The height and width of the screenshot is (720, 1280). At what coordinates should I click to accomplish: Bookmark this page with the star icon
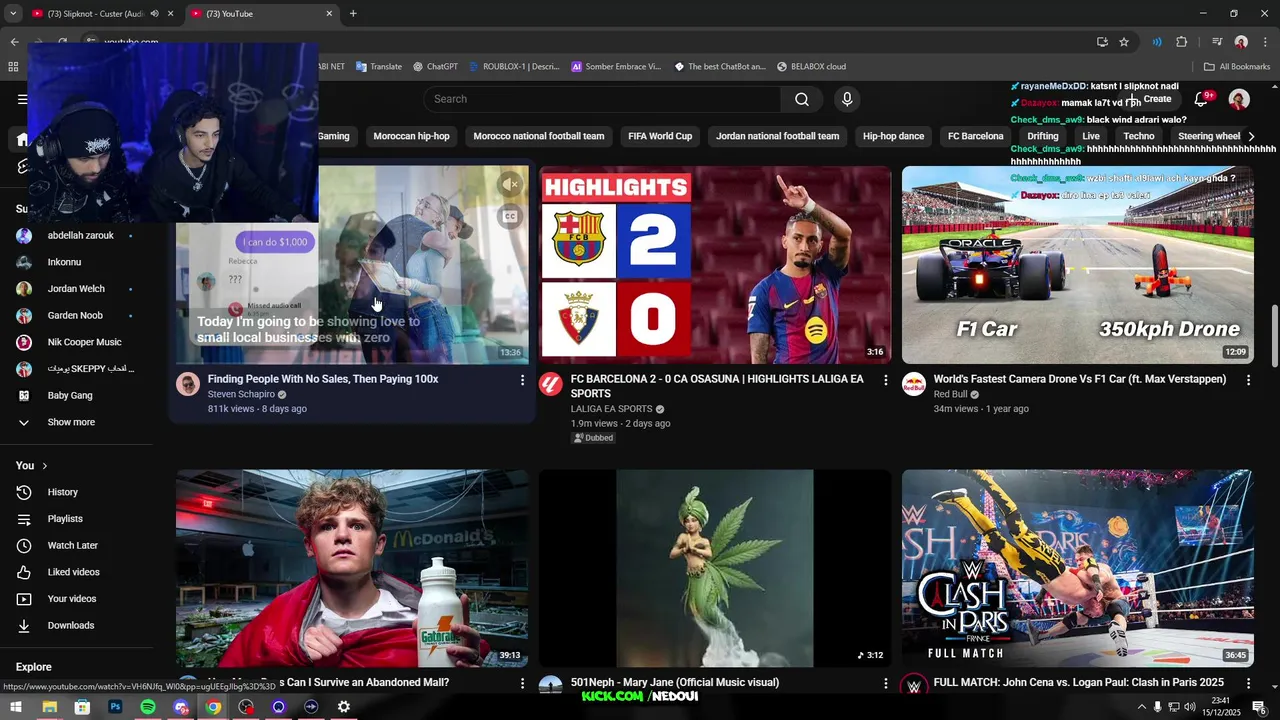point(1124,42)
